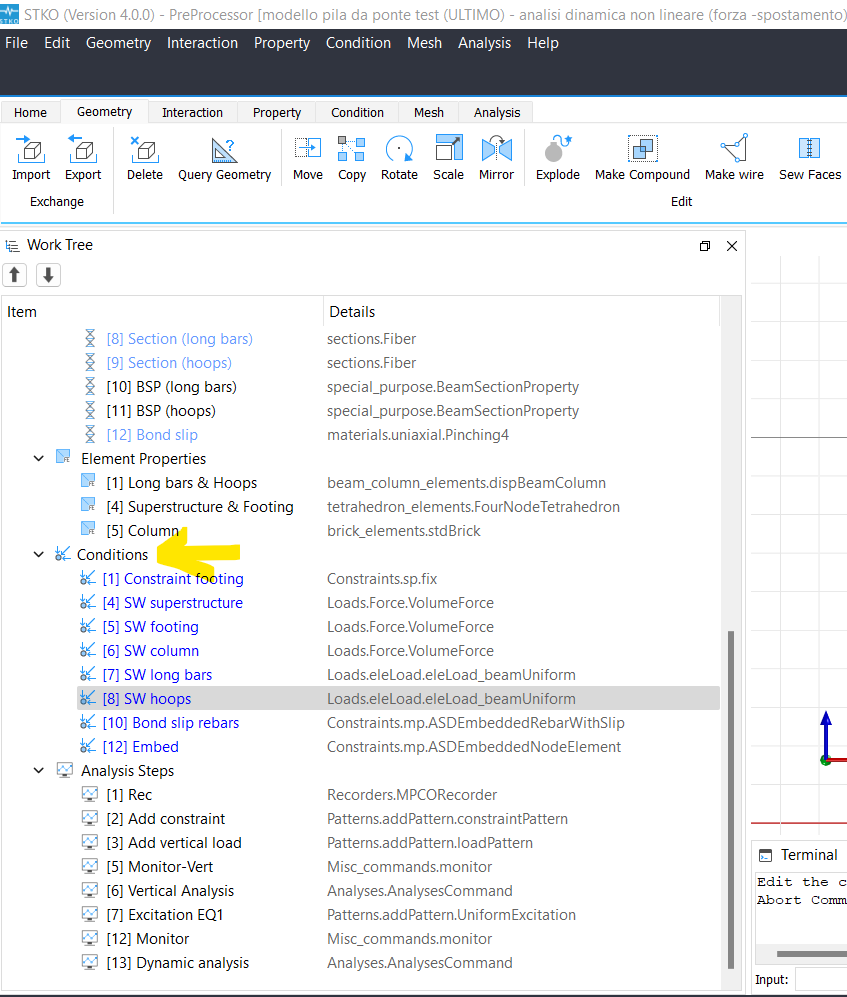Float the Work Tree panel
The width and height of the screenshot is (847, 997).
pyautogui.click(x=705, y=246)
